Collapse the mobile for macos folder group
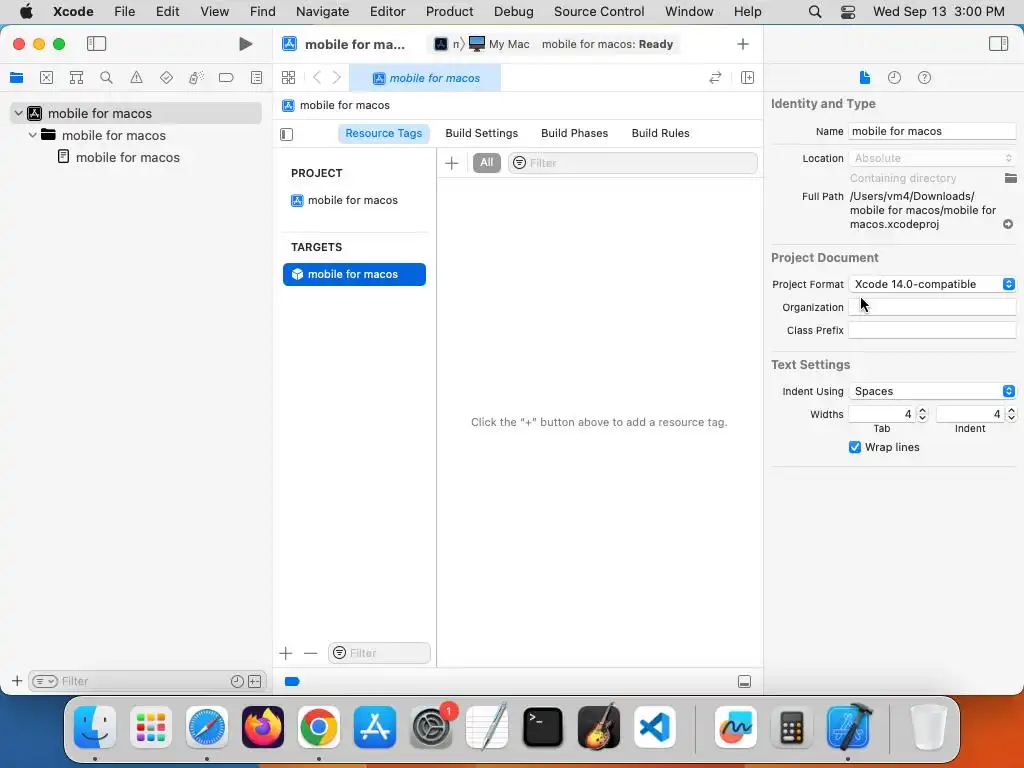Viewport: 1024px width, 768px height. [x=33, y=135]
